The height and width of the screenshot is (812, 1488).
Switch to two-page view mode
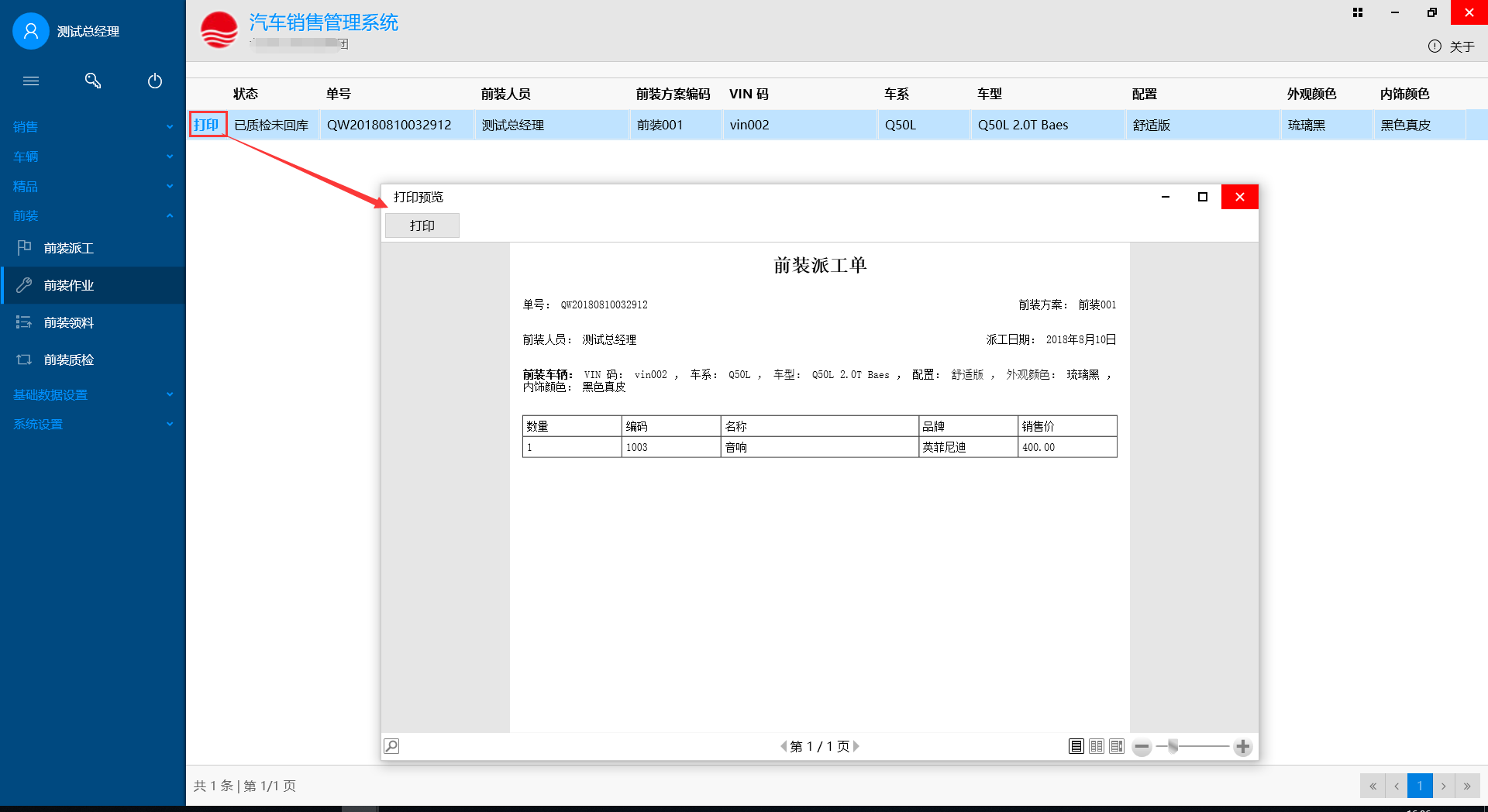(1096, 746)
